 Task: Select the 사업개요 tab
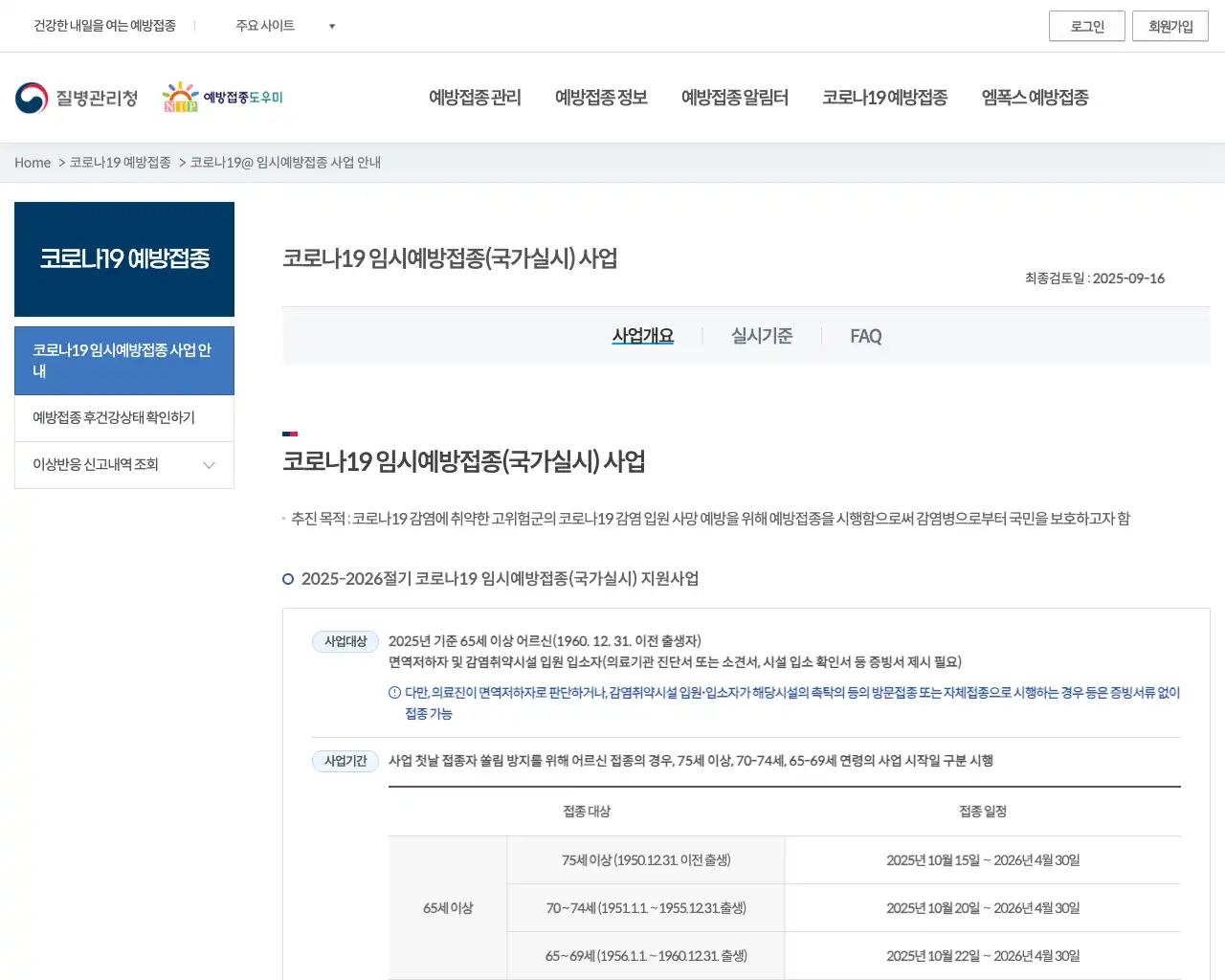click(x=642, y=335)
